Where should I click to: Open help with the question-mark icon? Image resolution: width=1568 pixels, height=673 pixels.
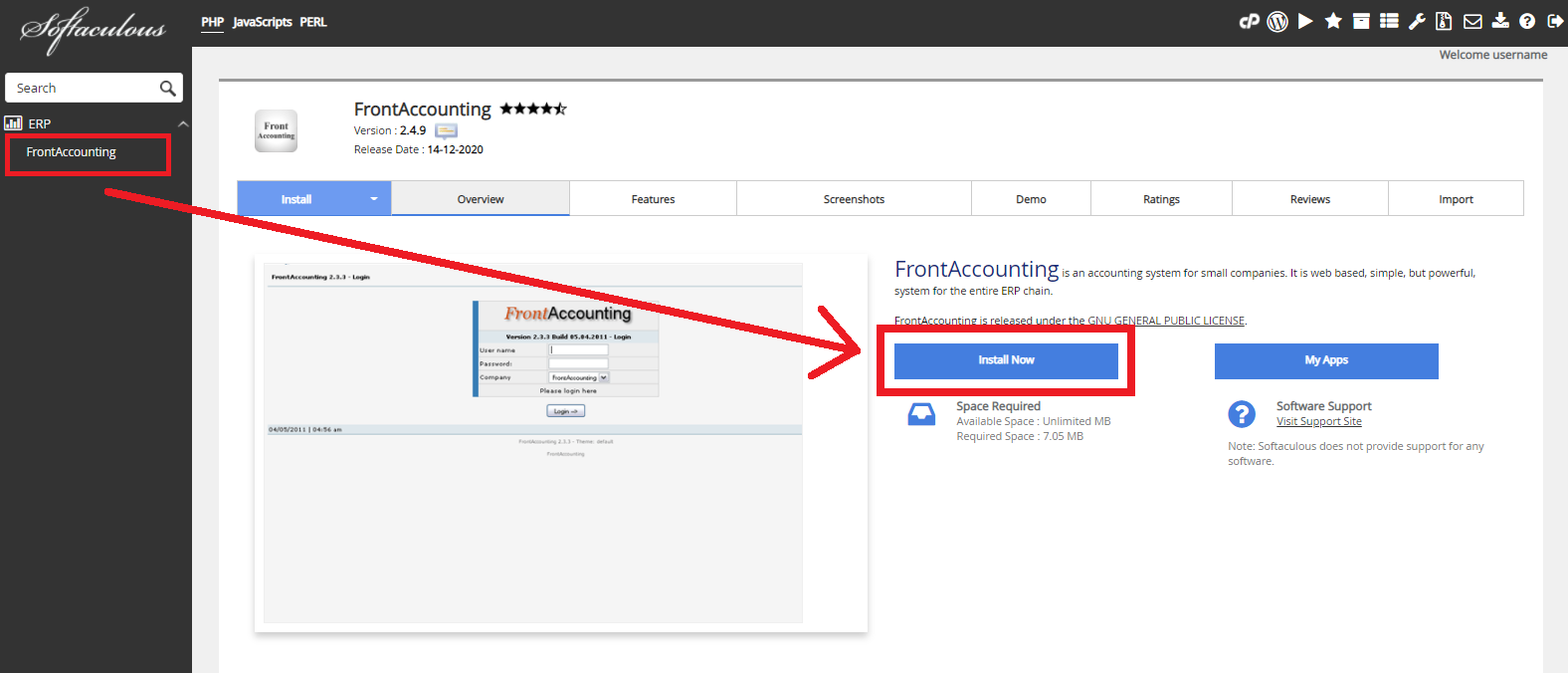[1527, 21]
